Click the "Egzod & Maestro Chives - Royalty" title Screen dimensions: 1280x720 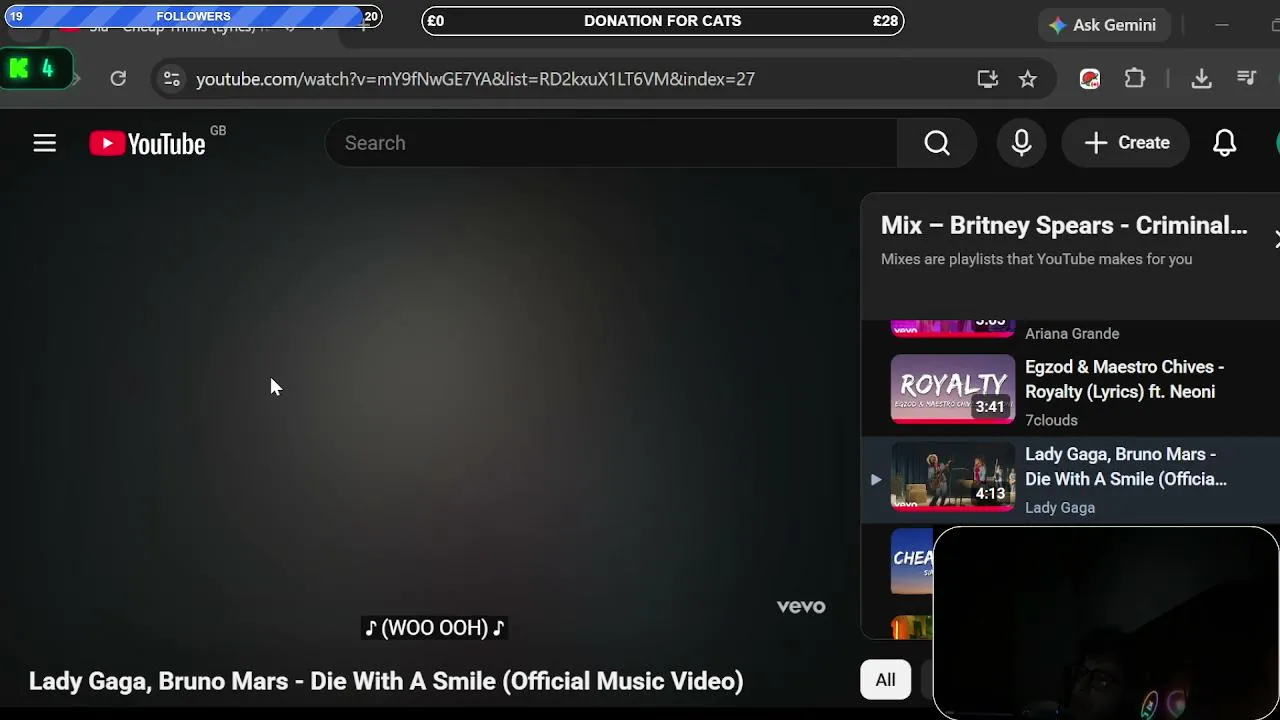click(x=1125, y=379)
